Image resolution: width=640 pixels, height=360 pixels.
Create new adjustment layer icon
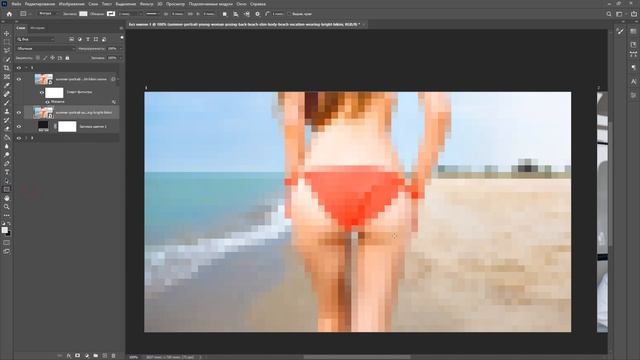pos(87,356)
